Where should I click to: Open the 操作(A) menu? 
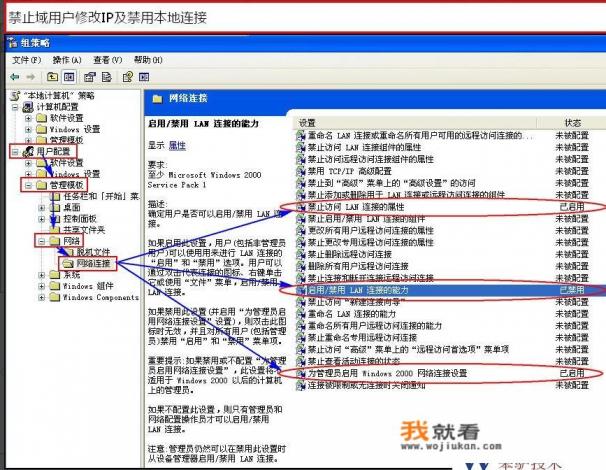[x=67, y=60]
